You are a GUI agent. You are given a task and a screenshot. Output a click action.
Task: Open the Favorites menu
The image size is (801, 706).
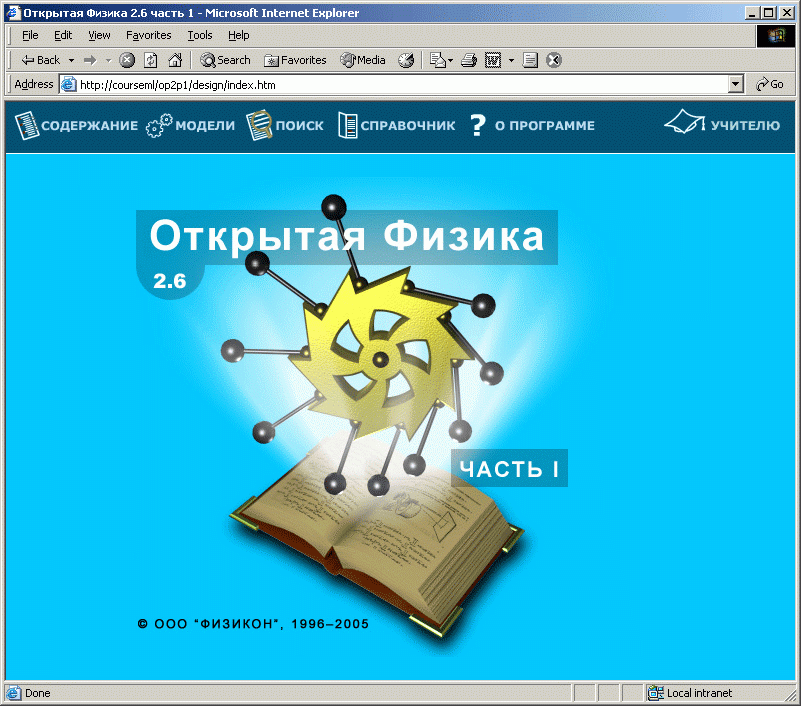coord(148,35)
